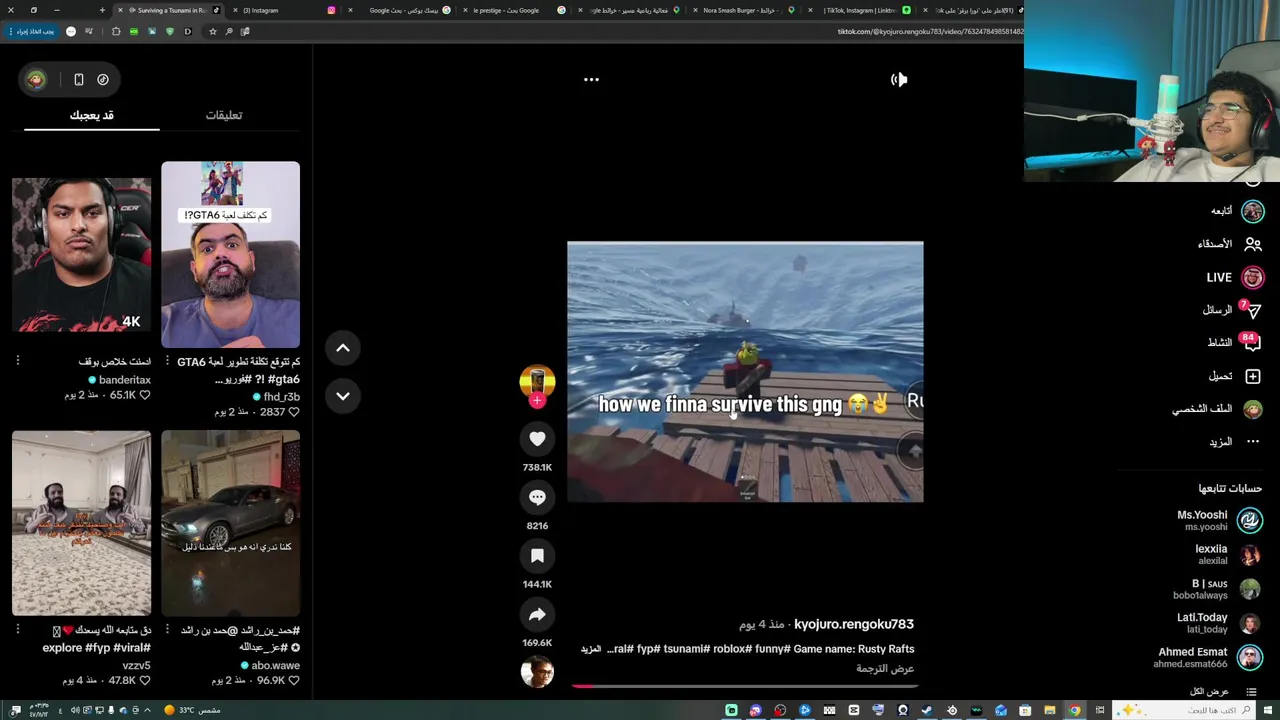Click the TikTok coin icon in the top-left pill

coord(103,79)
